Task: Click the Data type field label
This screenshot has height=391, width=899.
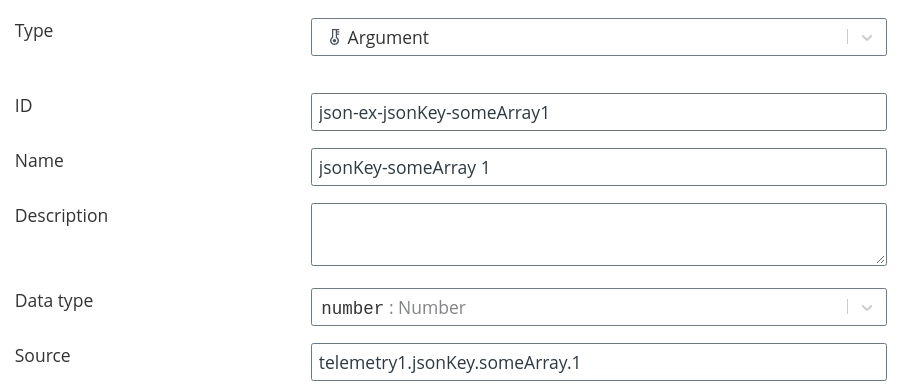Action: (x=54, y=300)
